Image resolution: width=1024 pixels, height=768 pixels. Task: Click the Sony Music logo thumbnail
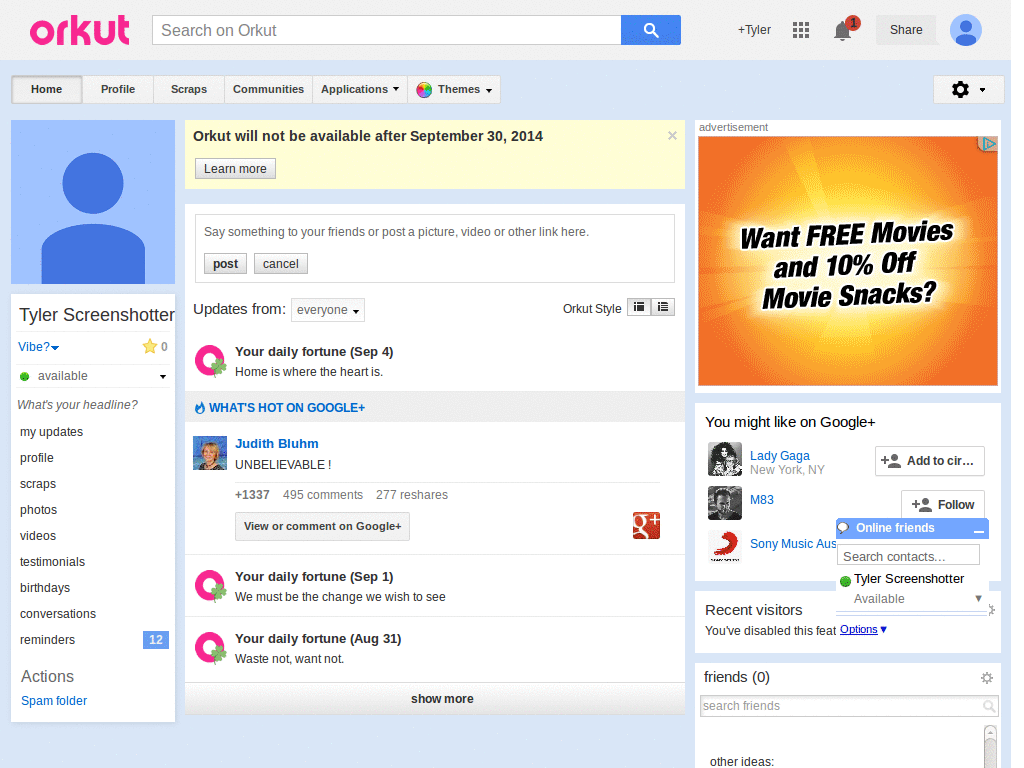724,546
